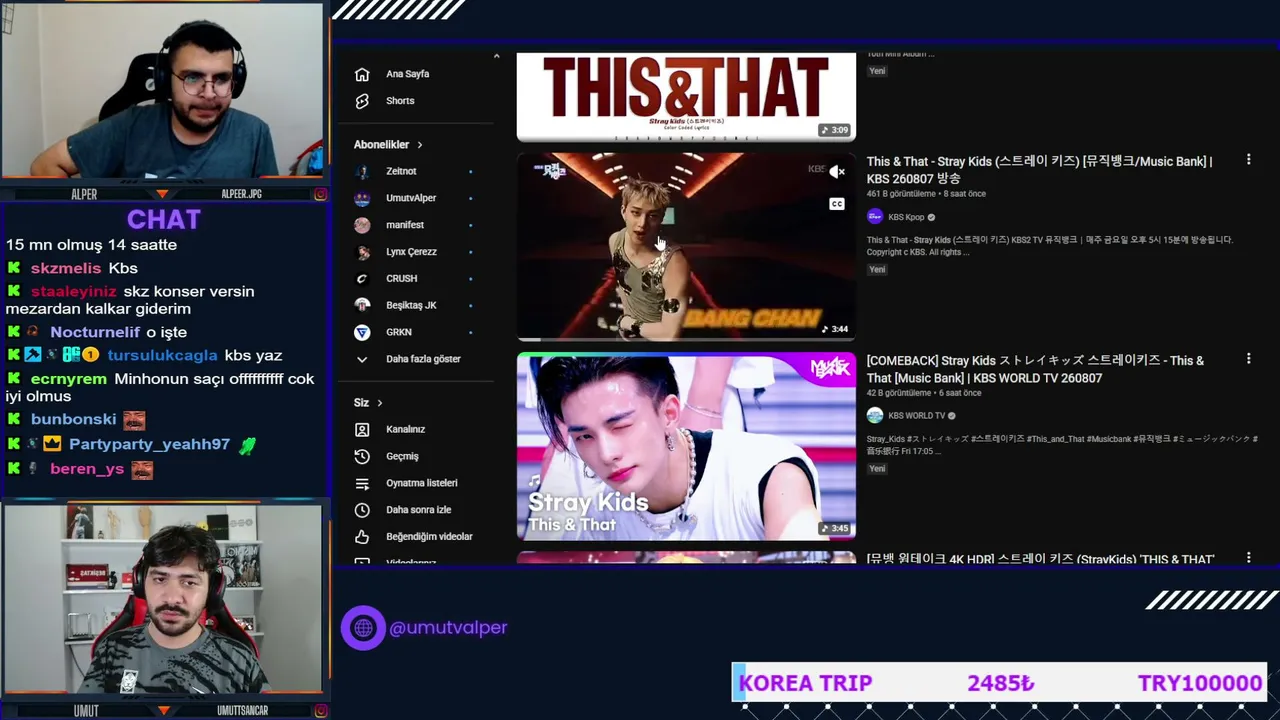The width and height of the screenshot is (1280, 720).
Task: Open the CRUSH channel avatar
Action: point(362,279)
